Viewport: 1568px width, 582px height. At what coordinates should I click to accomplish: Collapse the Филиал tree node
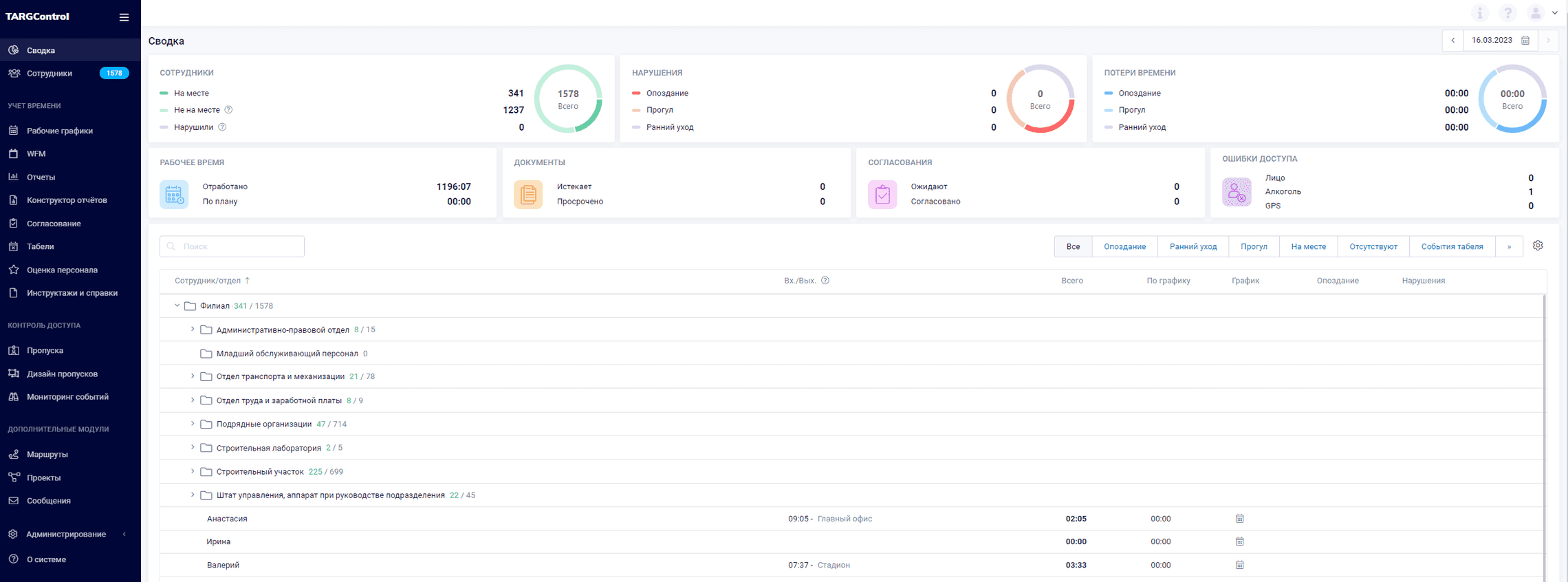pos(177,306)
